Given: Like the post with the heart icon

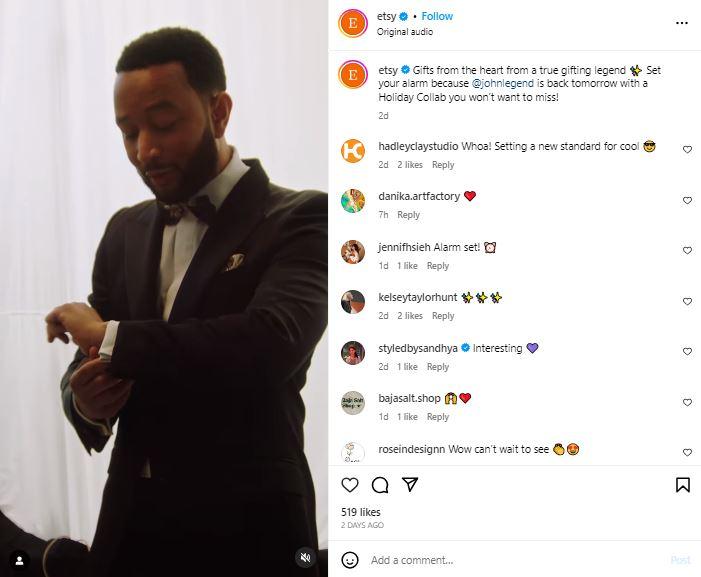Looking at the screenshot, I should (350, 485).
